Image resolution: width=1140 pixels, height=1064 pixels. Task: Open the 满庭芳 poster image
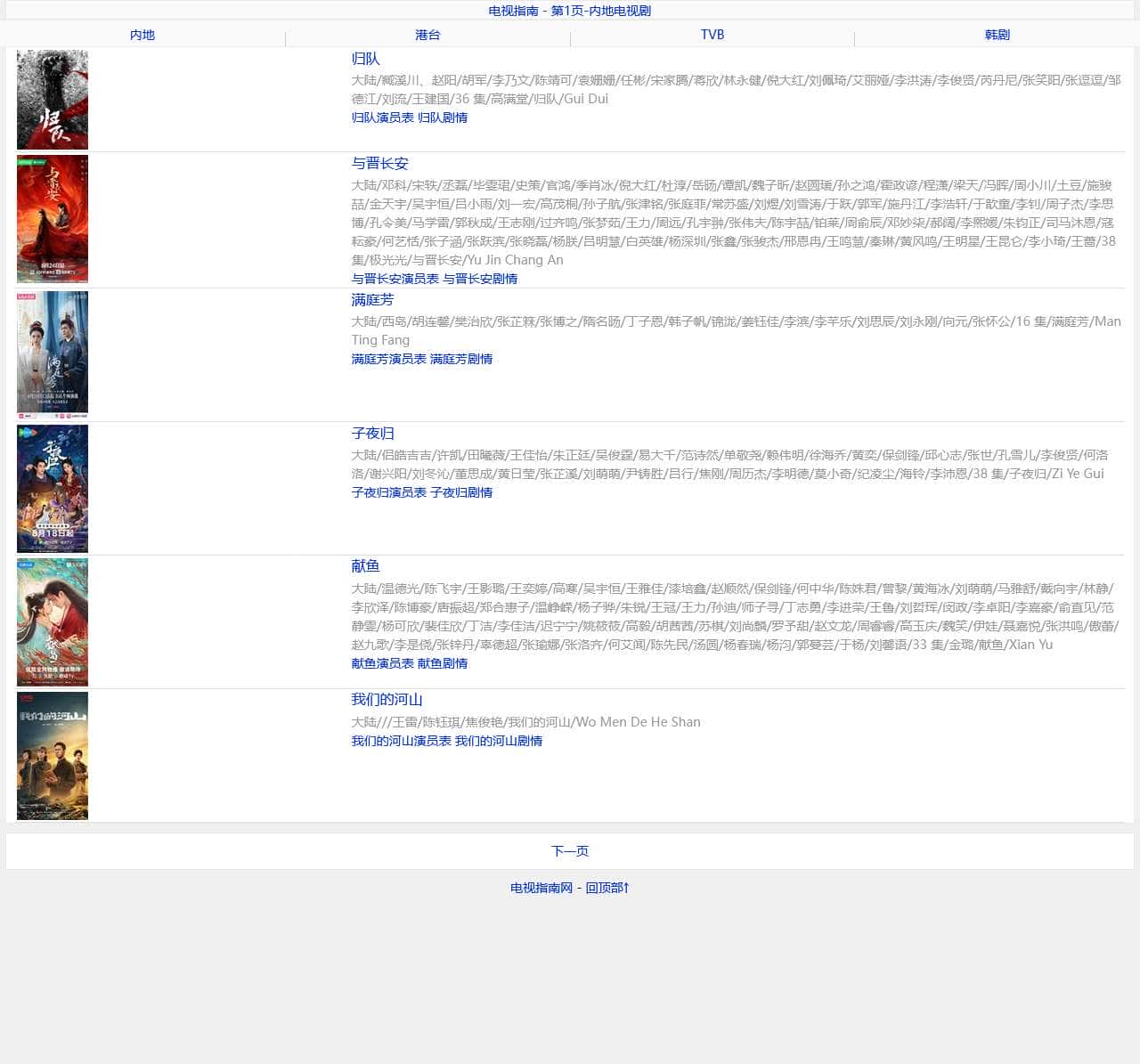point(53,354)
